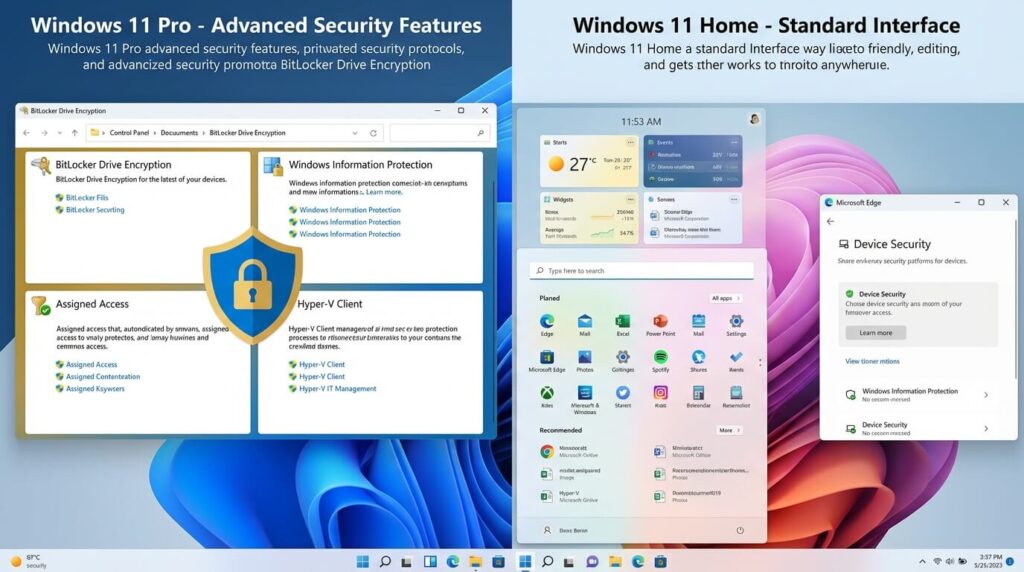Select Docuuments in the breadcrumb
The width and height of the screenshot is (1024, 572).
(x=179, y=133)
